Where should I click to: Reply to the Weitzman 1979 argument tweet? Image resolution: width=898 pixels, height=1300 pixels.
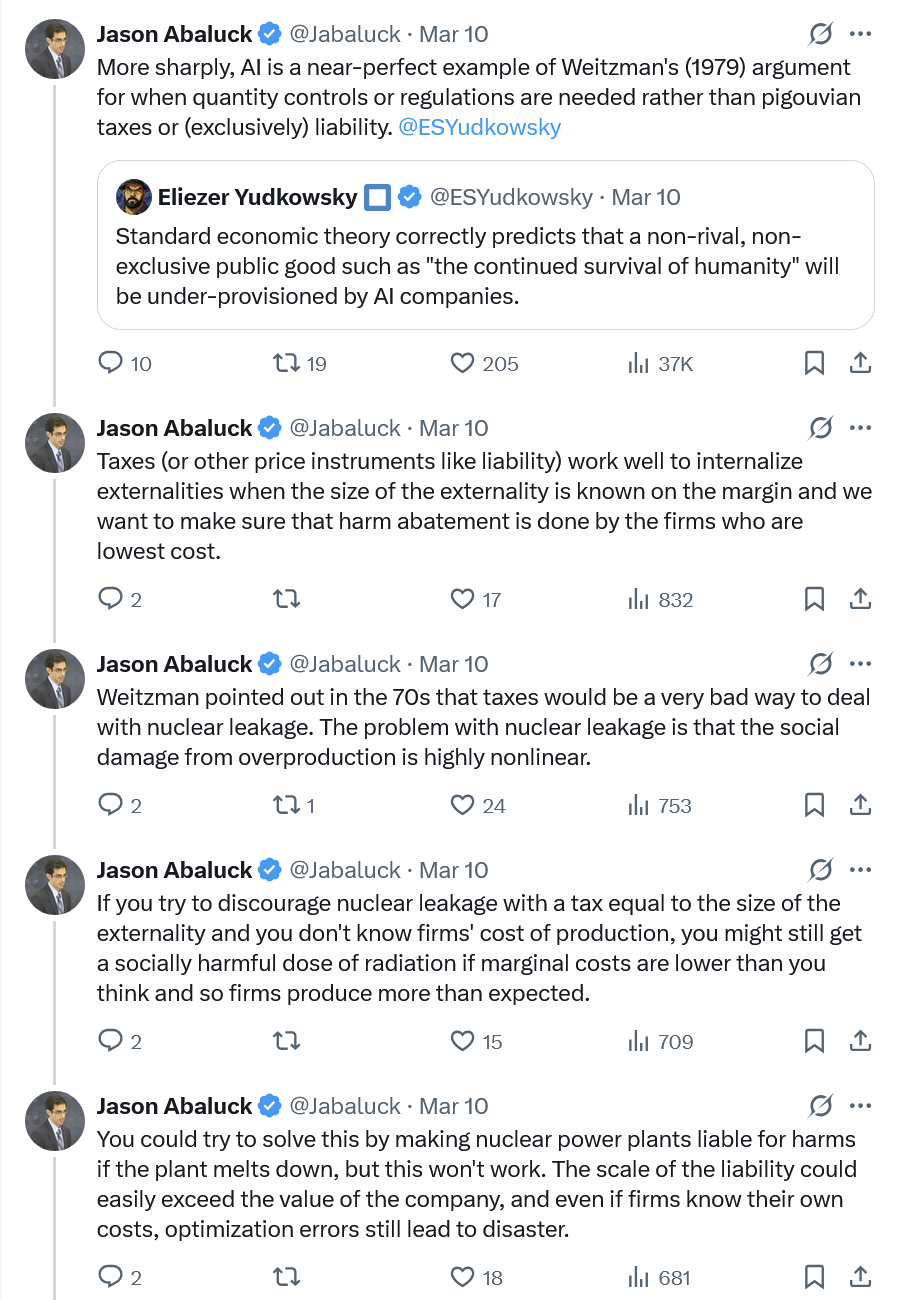[111, 364]
